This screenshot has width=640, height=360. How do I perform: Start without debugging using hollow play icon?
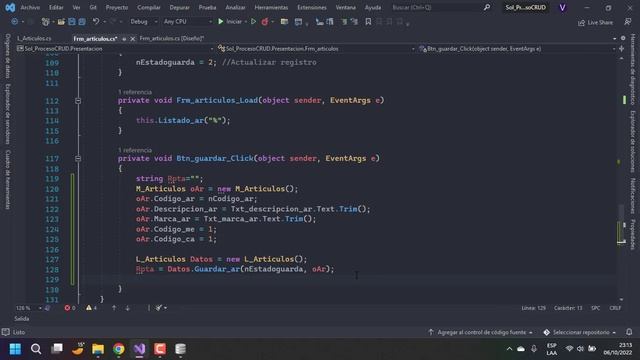[x=253, y=22]
